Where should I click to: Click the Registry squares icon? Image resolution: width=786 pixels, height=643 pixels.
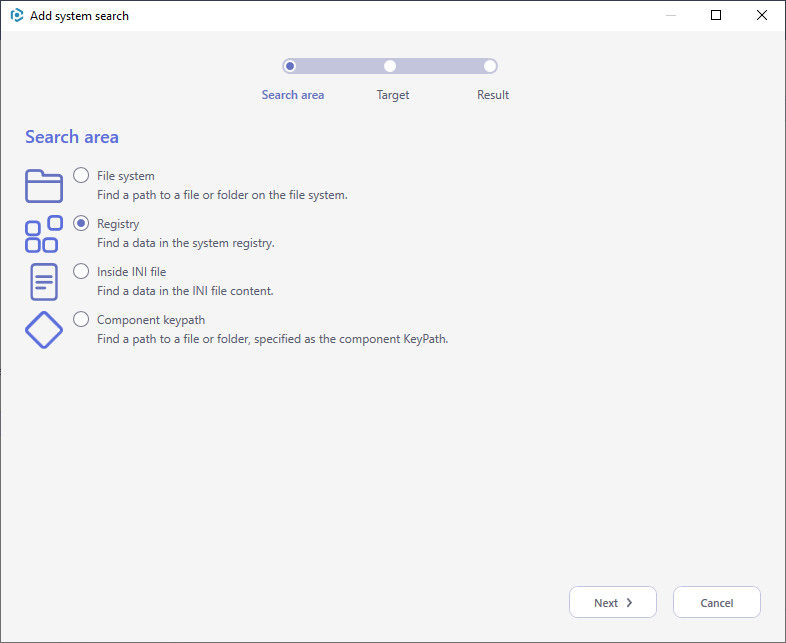[44, 234]
